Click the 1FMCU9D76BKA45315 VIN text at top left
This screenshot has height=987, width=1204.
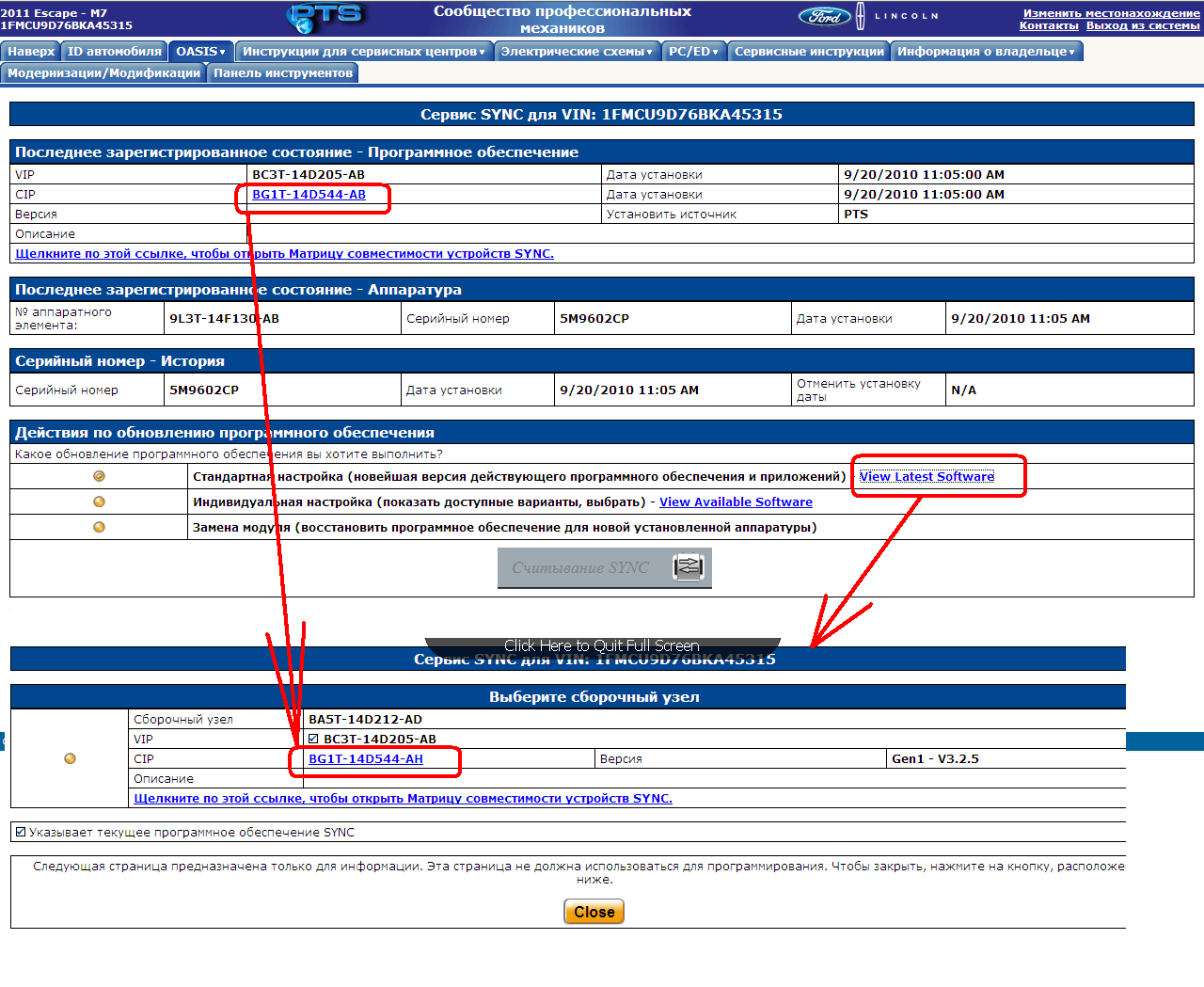point(66,25)
